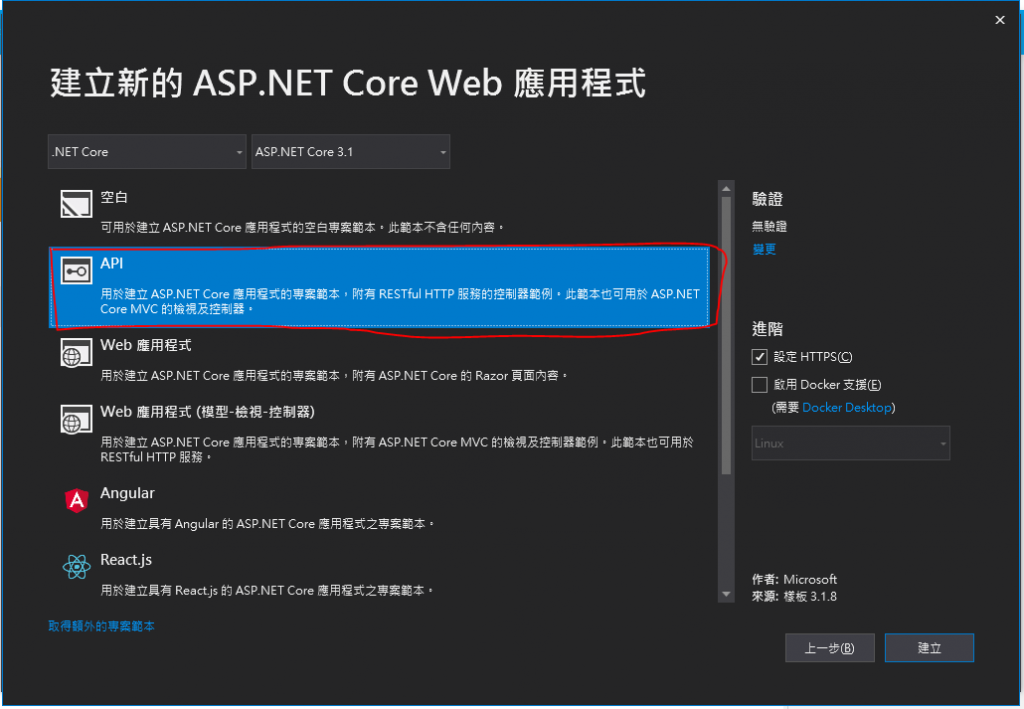
Task: Click the template list scrollbar up arrow
Action: pos(726,189)
